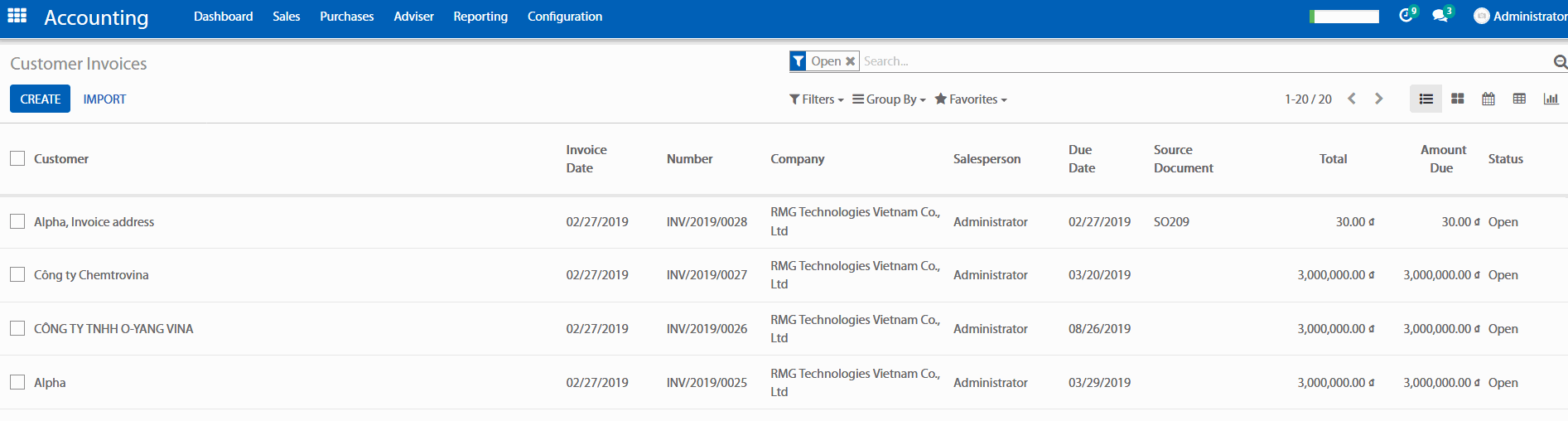Tick checkbox for Công ty Chemtrovina invoice
This screenshot has height=421, width=1568.
17,274
